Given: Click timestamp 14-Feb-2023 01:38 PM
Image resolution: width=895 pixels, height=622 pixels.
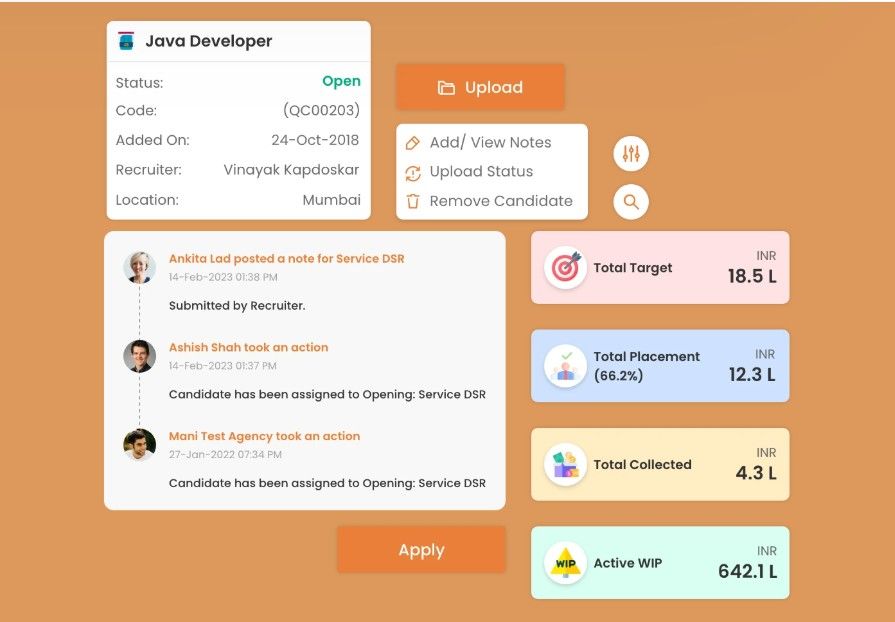Looking at the screenshot, I should click(x=223, y=277).
